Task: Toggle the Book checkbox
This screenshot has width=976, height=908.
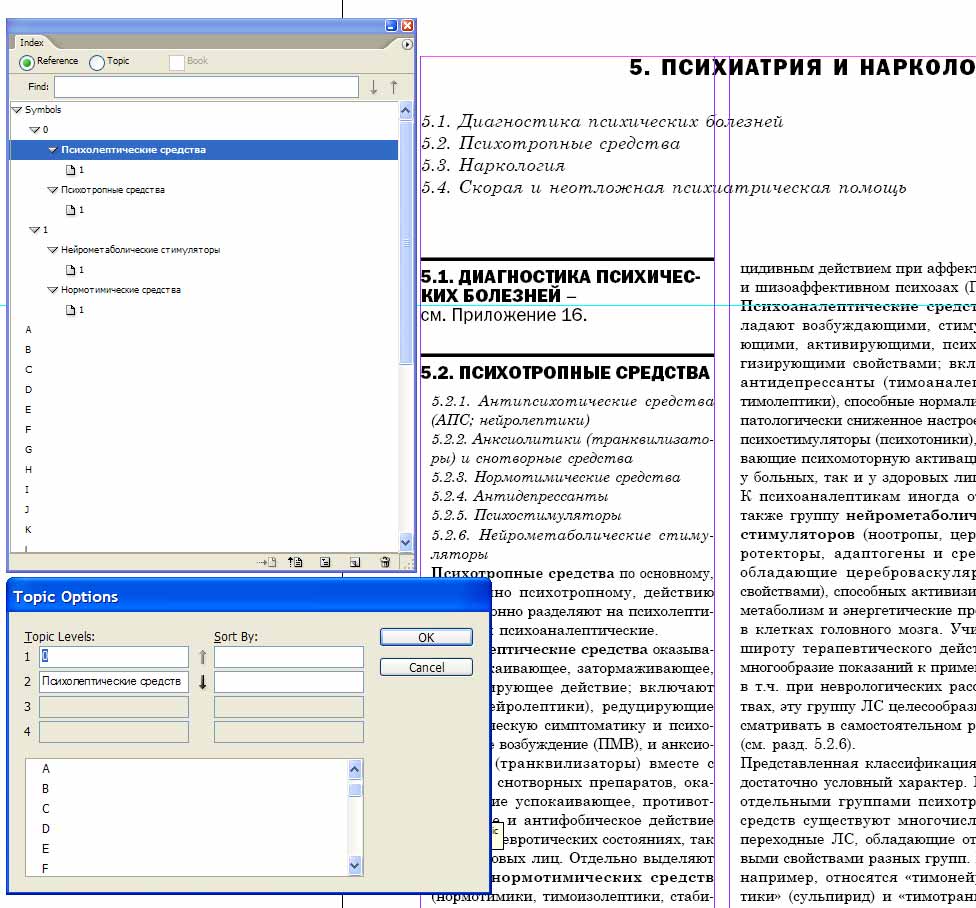Action: pyautogui.click(x=177, y=62)
